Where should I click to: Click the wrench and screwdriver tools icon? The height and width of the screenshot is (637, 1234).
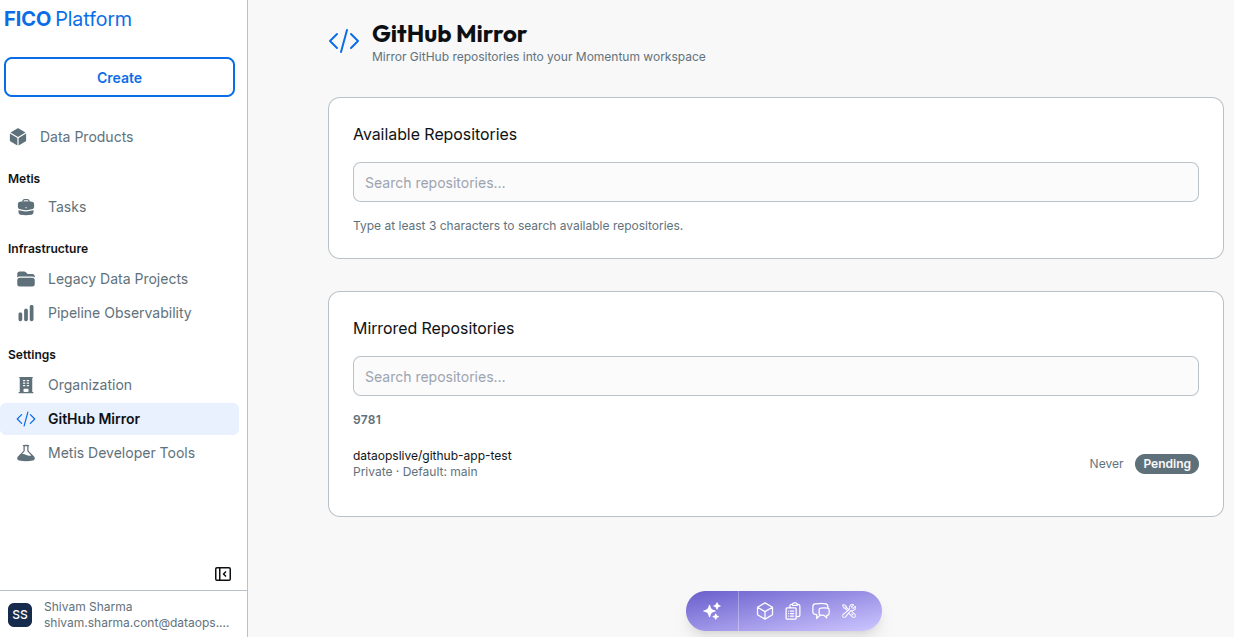[850, 611]
